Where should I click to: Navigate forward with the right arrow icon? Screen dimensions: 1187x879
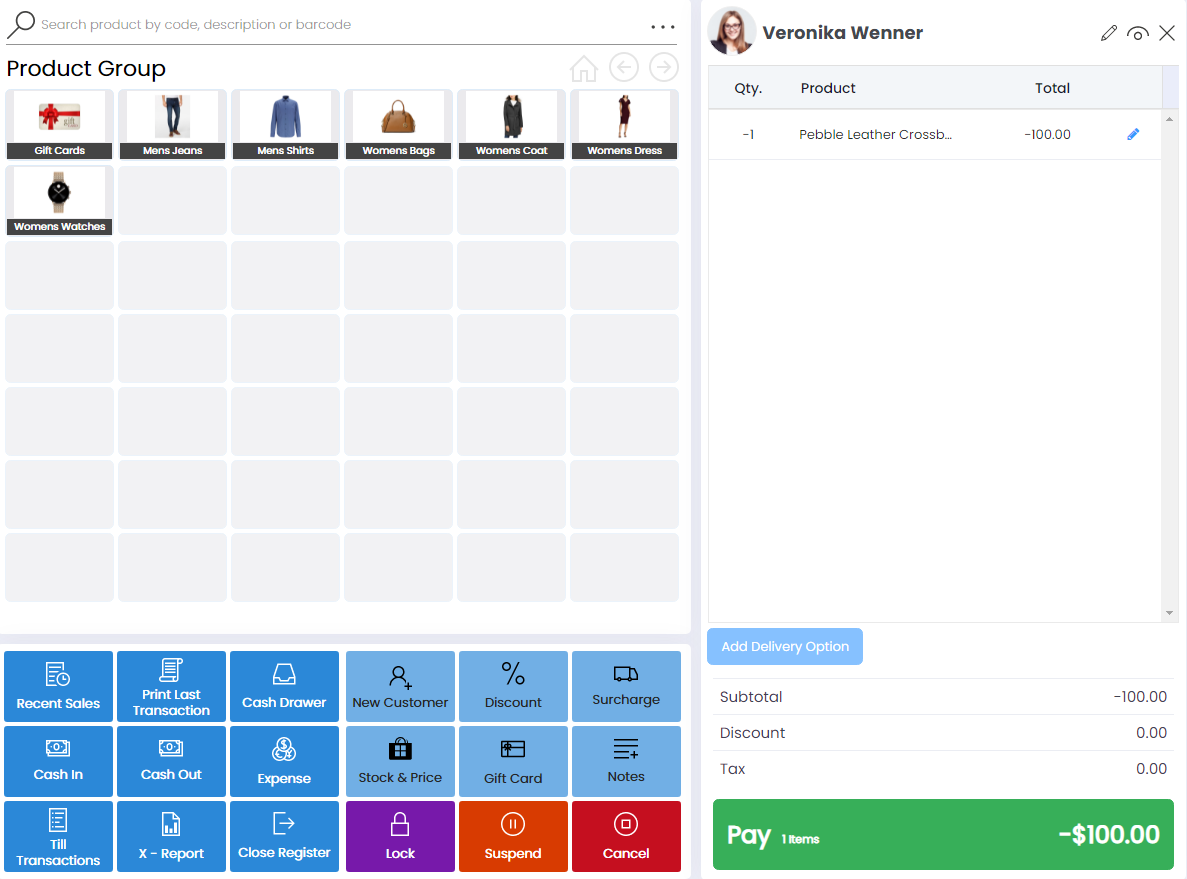tap(664, 68)
